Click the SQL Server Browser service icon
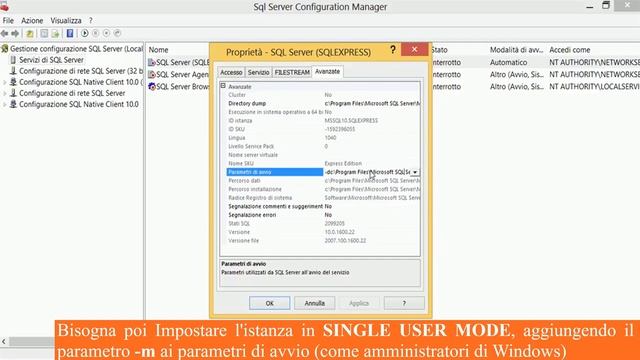Image resolution: width=640 pixels, height=360 pixels. click(152, 87)
